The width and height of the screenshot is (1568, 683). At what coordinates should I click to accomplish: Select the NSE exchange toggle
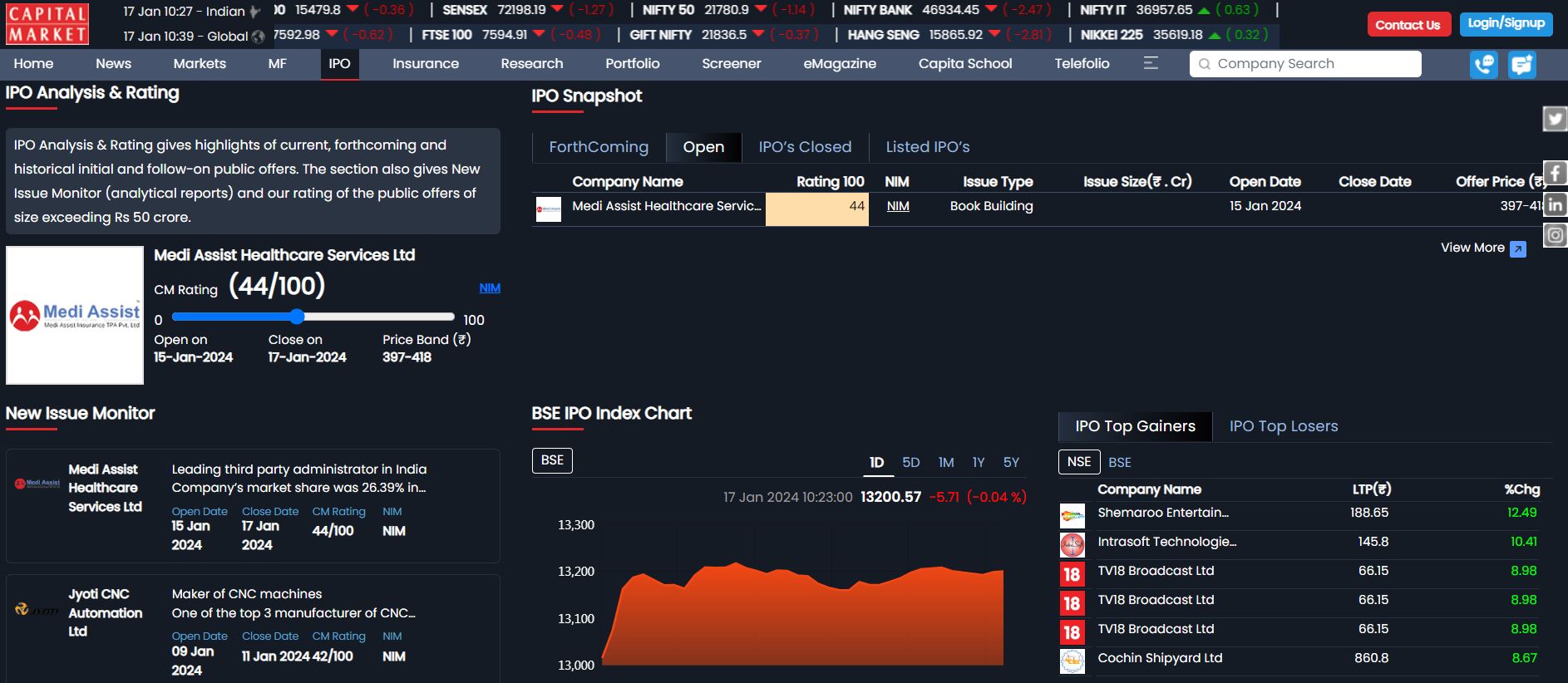coord(1079,462)
